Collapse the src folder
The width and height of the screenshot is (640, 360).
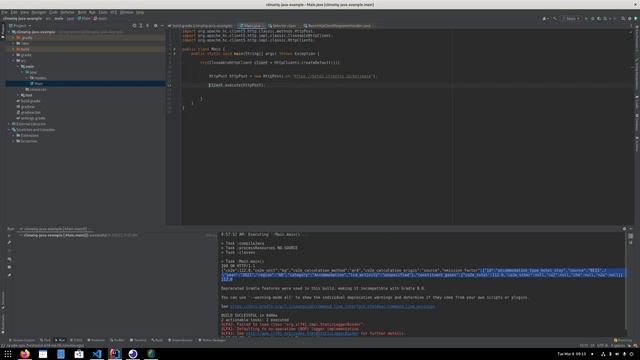pos(13,60)
